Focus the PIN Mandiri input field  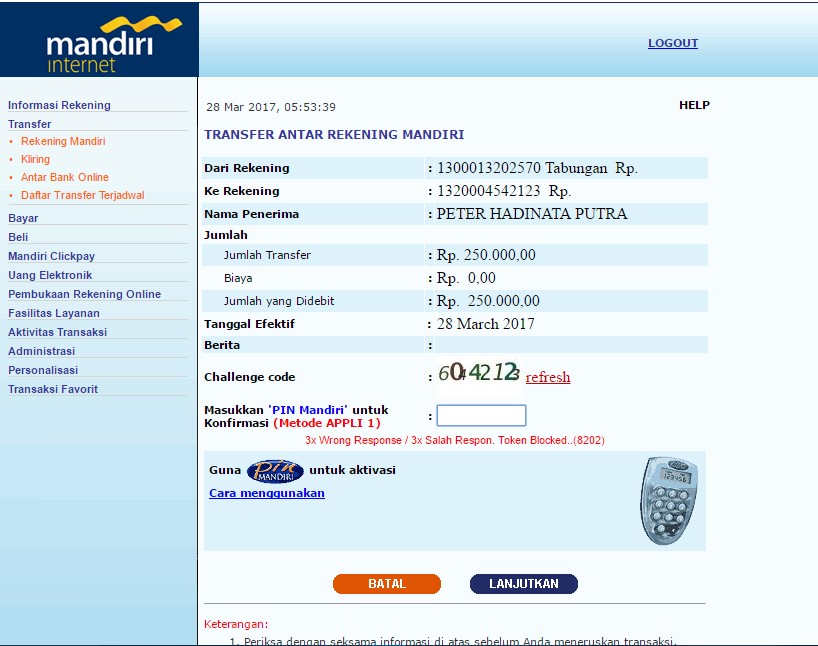[481, 415]
